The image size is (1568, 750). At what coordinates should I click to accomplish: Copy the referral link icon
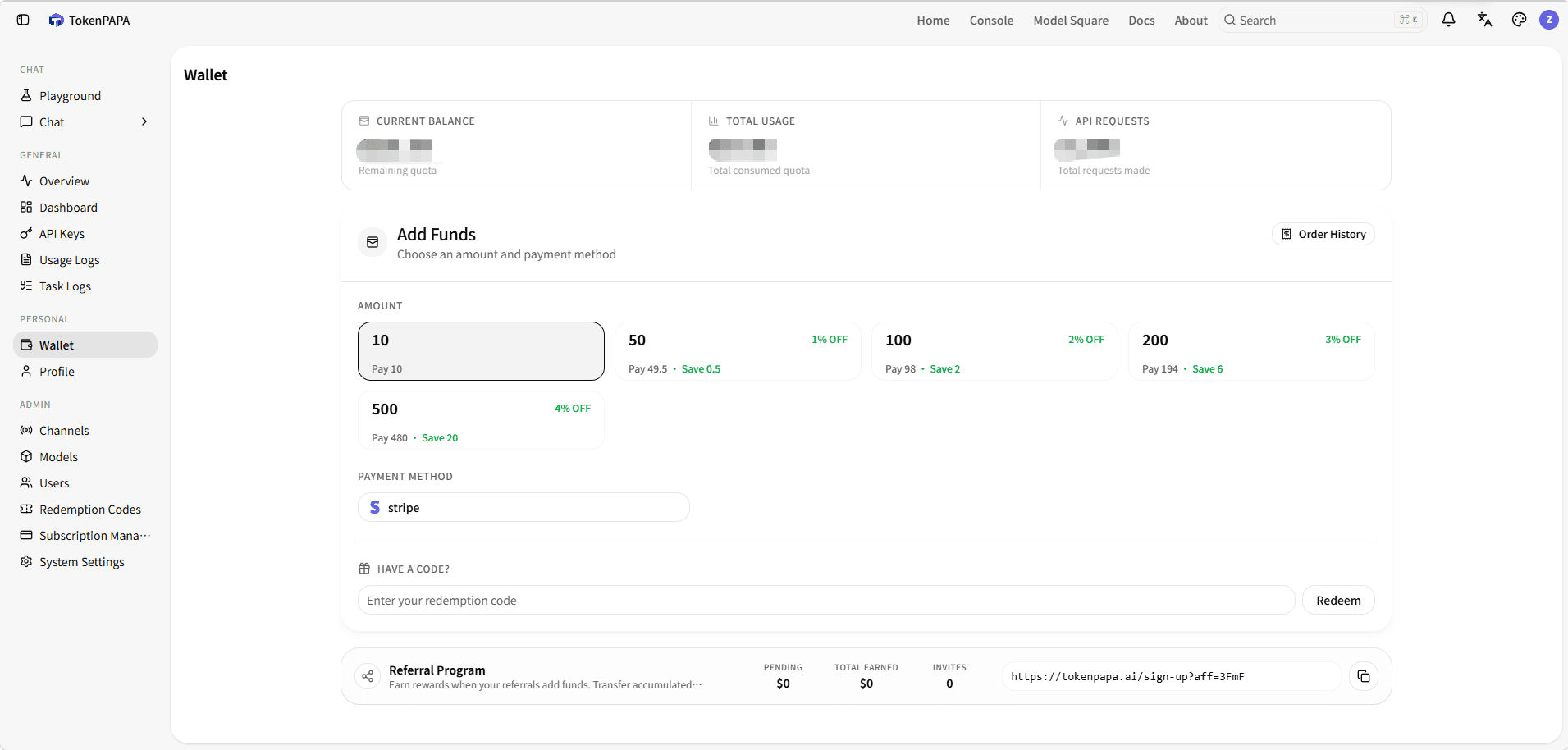tap(1363, 676)
